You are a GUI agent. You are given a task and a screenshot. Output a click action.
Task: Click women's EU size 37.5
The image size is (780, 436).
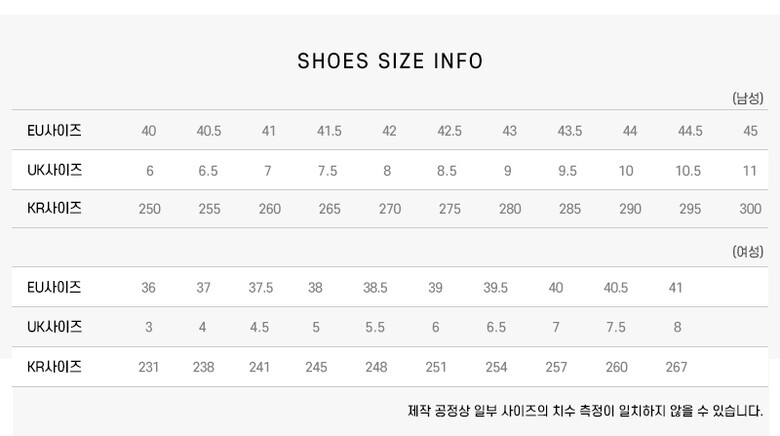[x=260, y=288]
